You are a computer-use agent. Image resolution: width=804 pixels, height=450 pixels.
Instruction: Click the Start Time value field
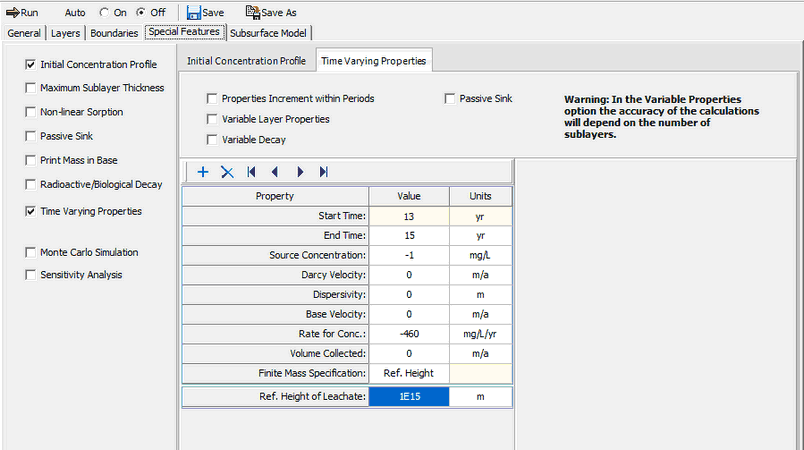coord(408,216)
